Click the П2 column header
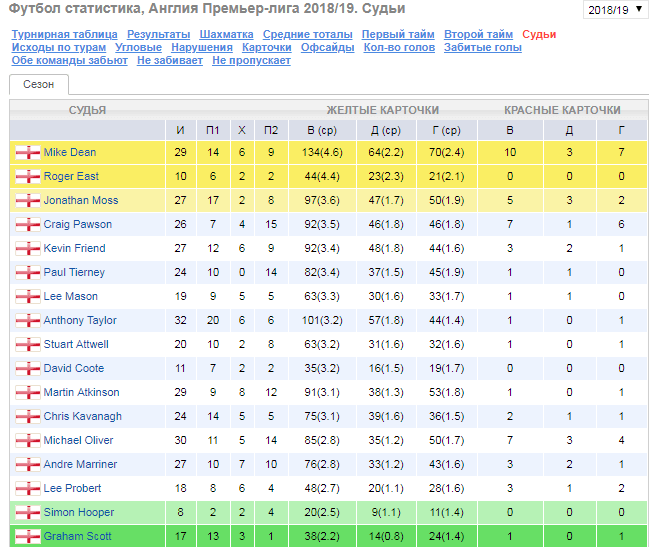This screenshot has height=547, width=654. (x=271, y=130)
